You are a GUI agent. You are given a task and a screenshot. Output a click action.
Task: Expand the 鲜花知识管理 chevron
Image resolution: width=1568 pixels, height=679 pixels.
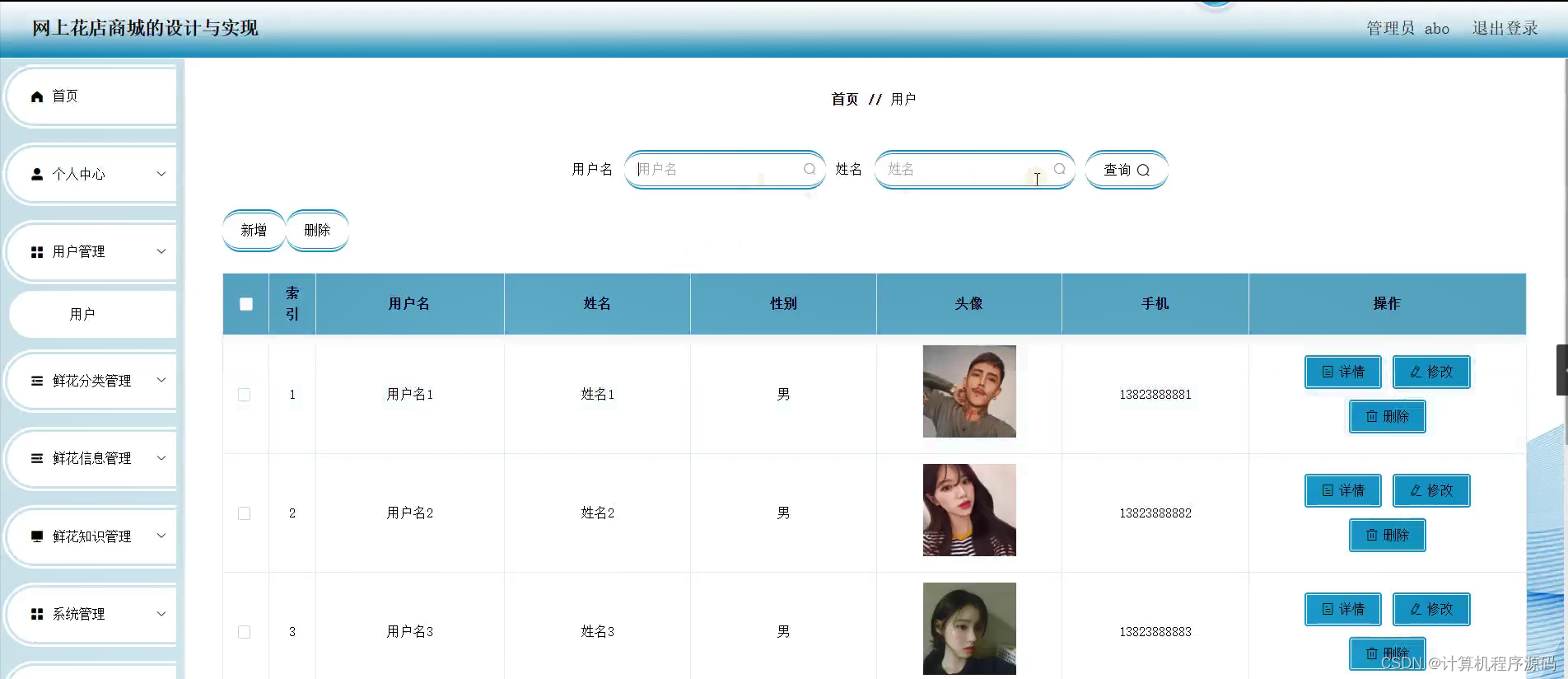click(161, 536)
